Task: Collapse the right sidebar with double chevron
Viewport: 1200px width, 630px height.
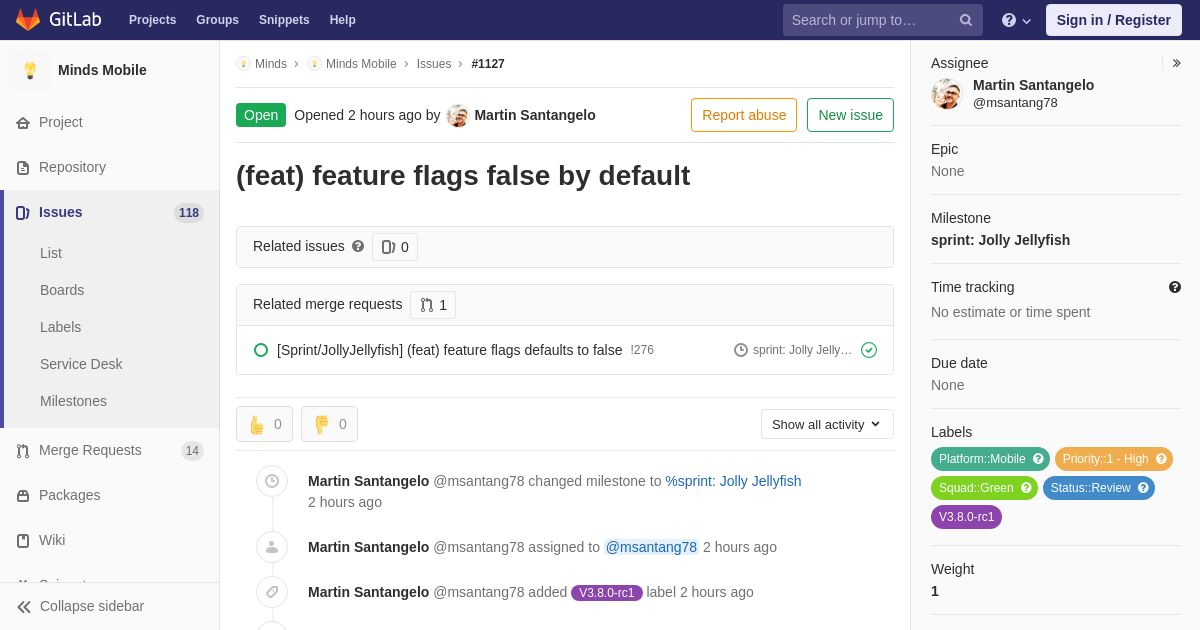Action: click(1176, 63)
